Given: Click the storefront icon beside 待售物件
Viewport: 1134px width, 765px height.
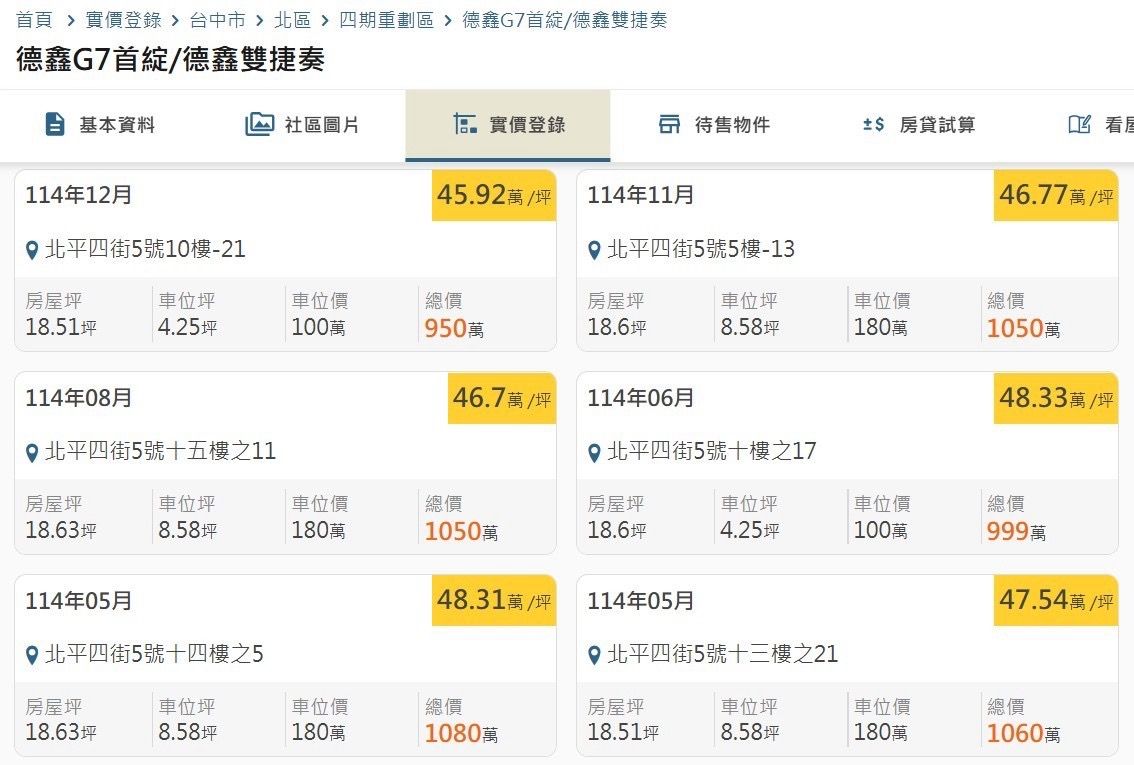Looking at the screenshot, I should tap(669, 125).
